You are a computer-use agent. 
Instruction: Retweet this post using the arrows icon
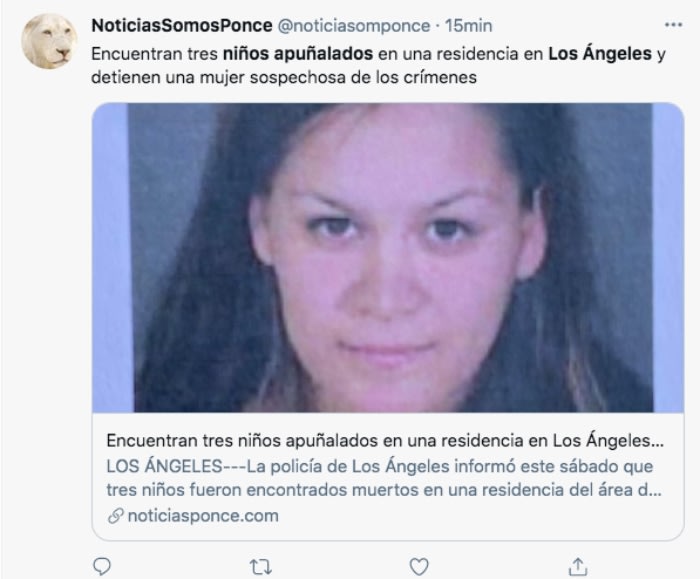[261, 567]
